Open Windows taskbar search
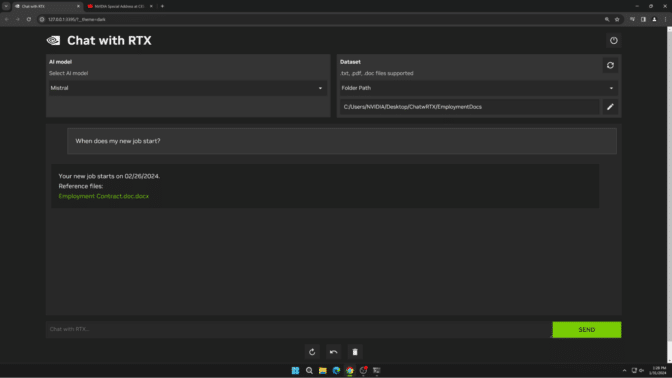 pos(309,370)
